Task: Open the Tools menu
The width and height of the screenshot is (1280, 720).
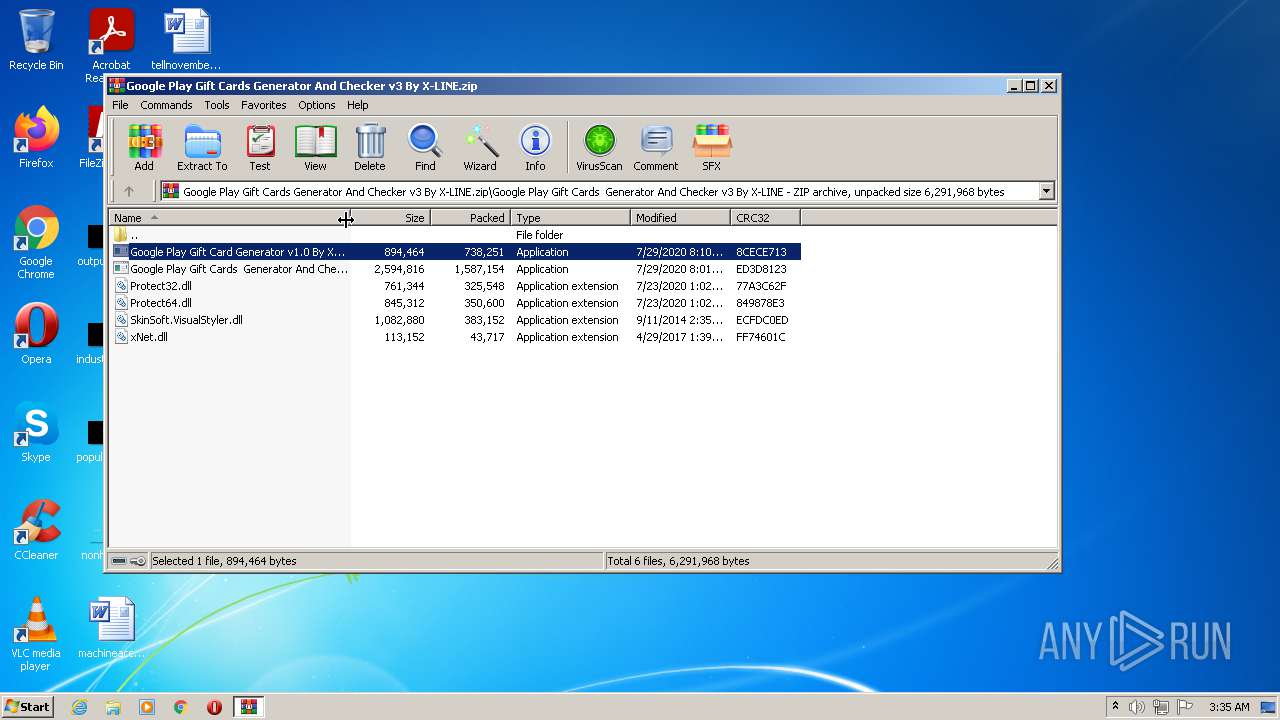Action: click(217, 105)
